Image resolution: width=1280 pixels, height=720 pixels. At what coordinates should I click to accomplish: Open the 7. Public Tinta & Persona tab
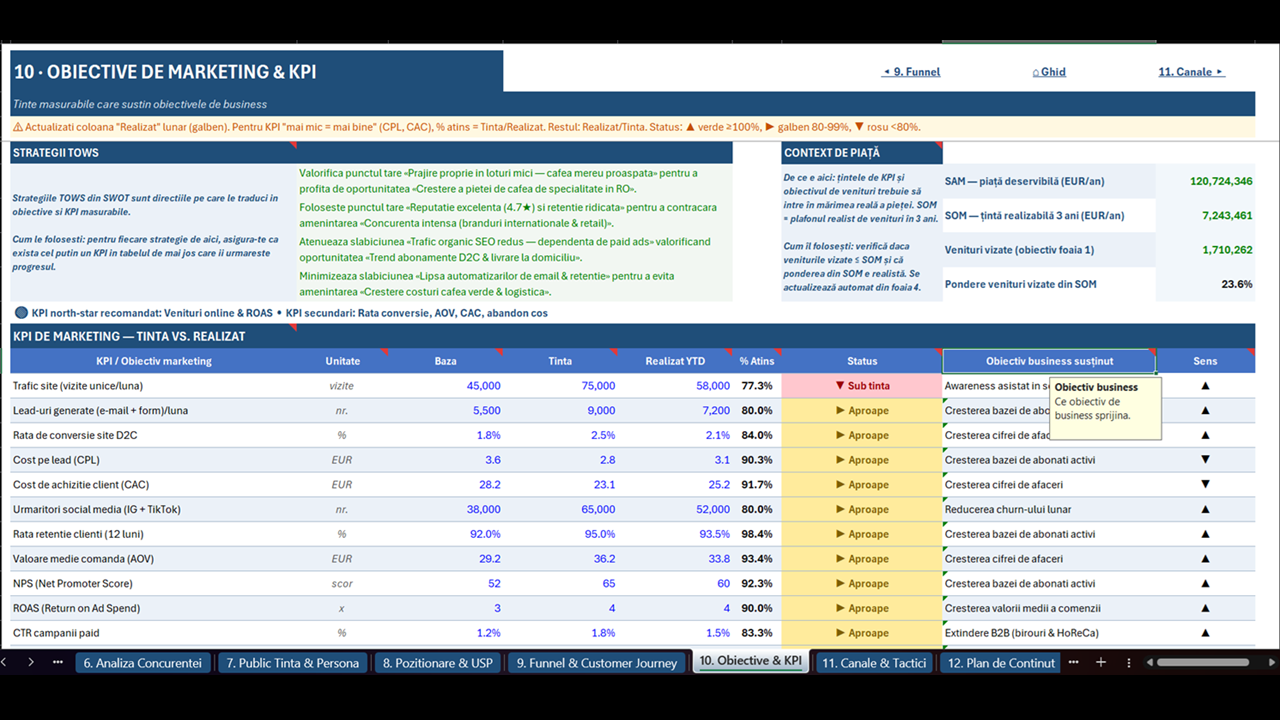(x=292, y=663)
